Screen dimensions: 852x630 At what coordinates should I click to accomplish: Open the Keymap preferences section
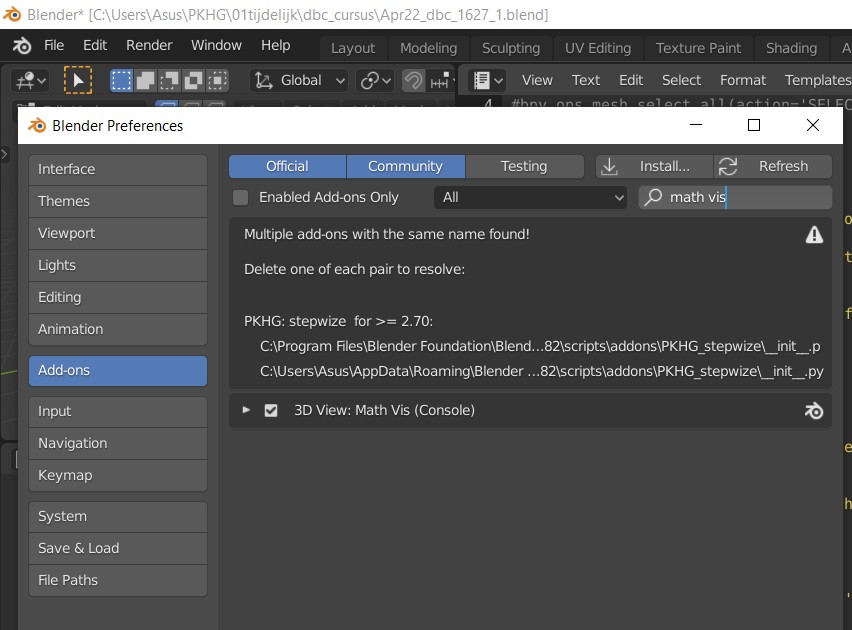118,476
